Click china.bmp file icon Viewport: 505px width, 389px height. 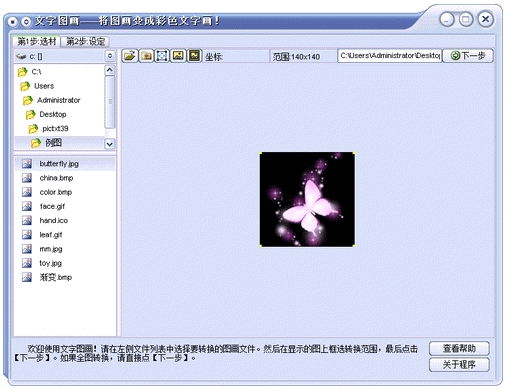point(27,178)
